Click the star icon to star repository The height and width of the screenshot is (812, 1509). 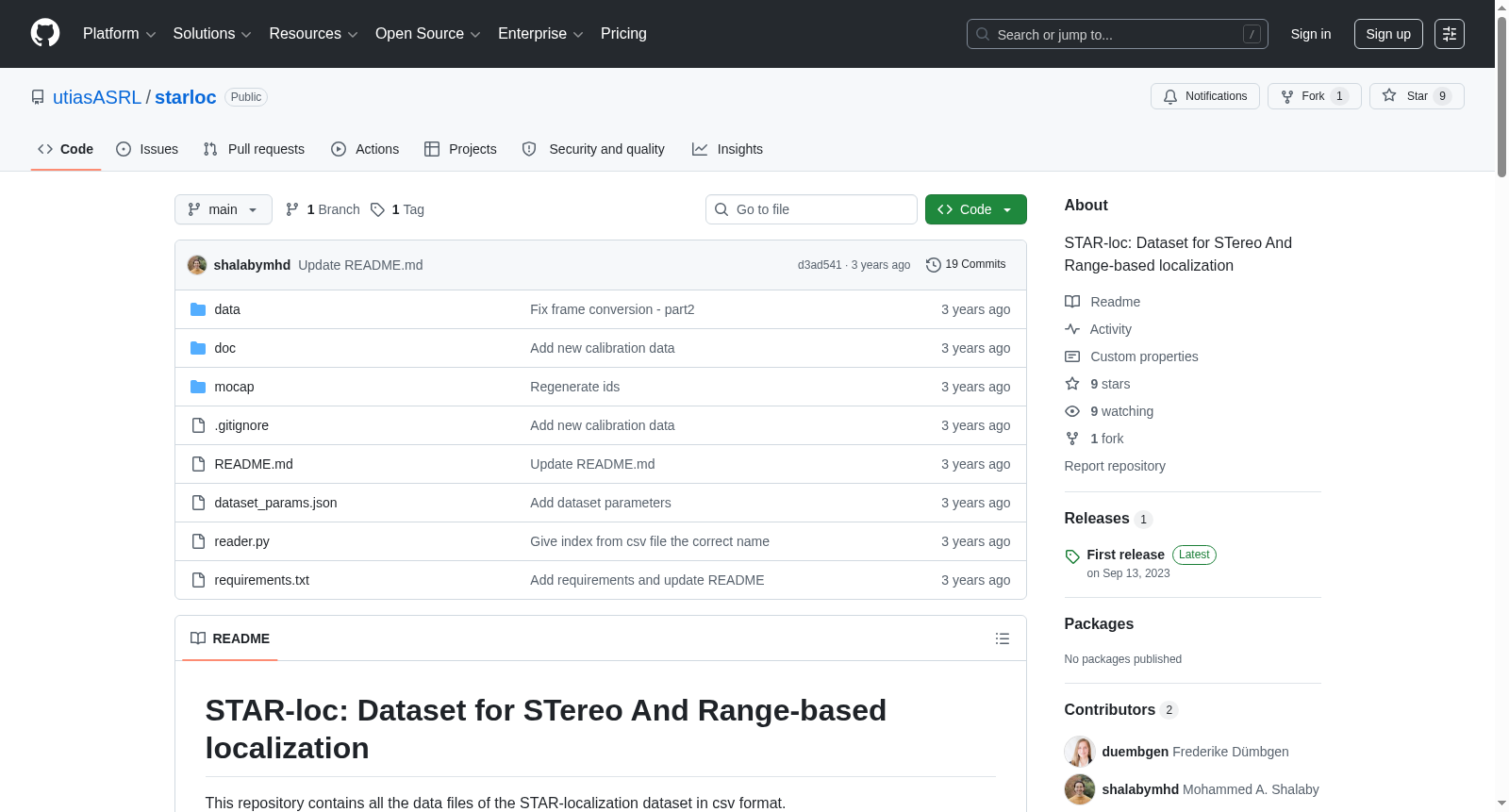coord(1389,96)
